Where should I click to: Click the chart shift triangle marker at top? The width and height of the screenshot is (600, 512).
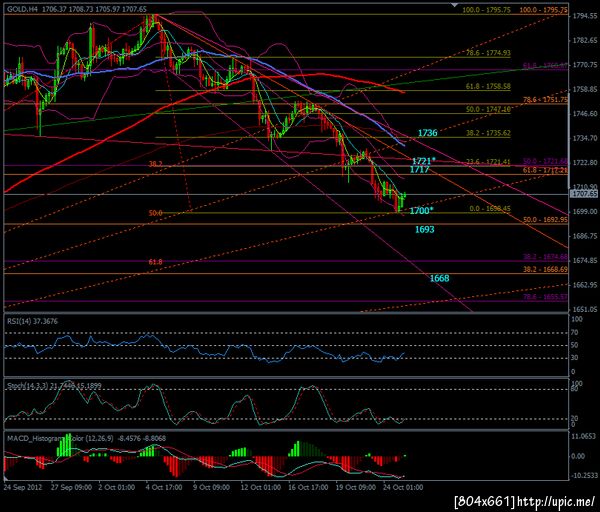[x=454, y=5]
